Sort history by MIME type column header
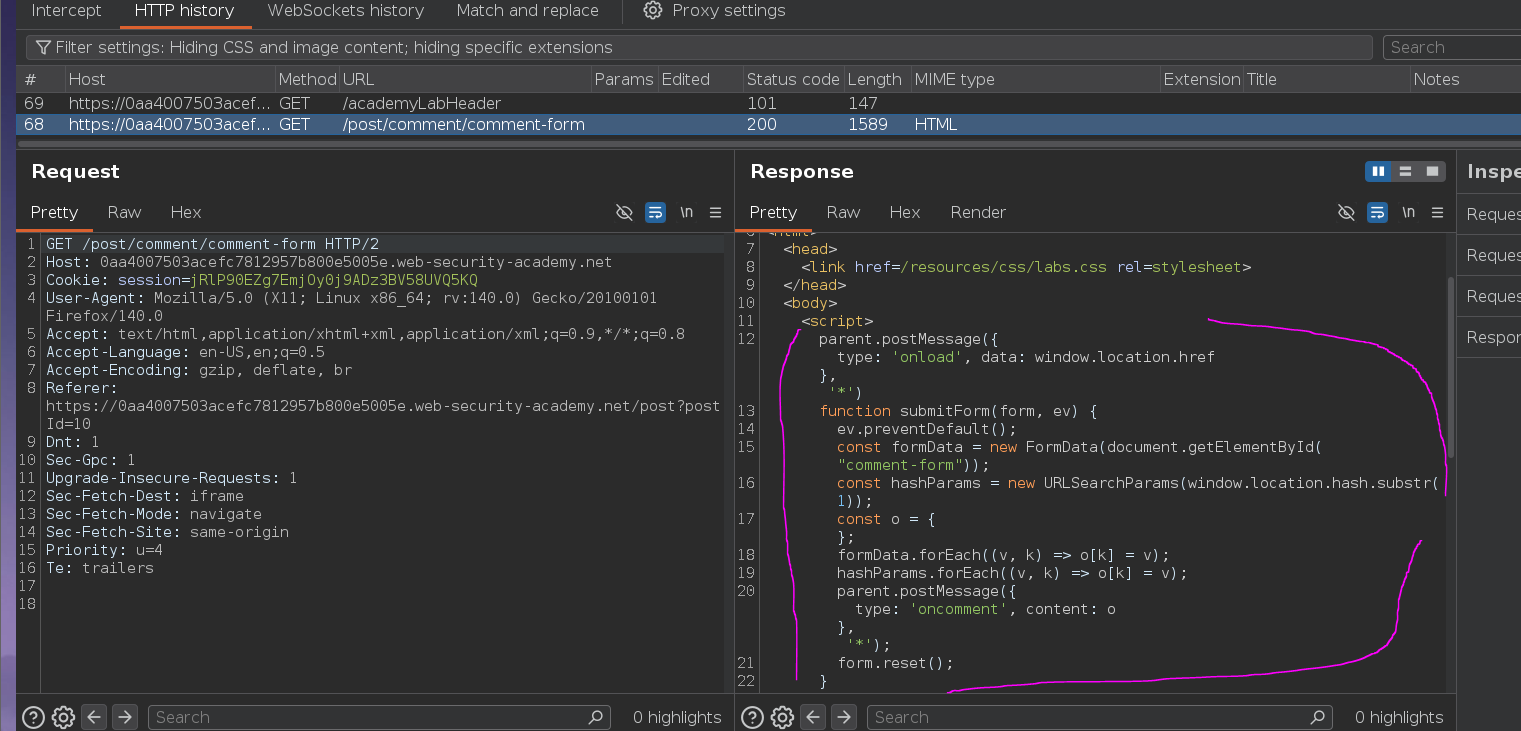The width and height of the screenshot is (1521, 731). tap(1035, 79)
